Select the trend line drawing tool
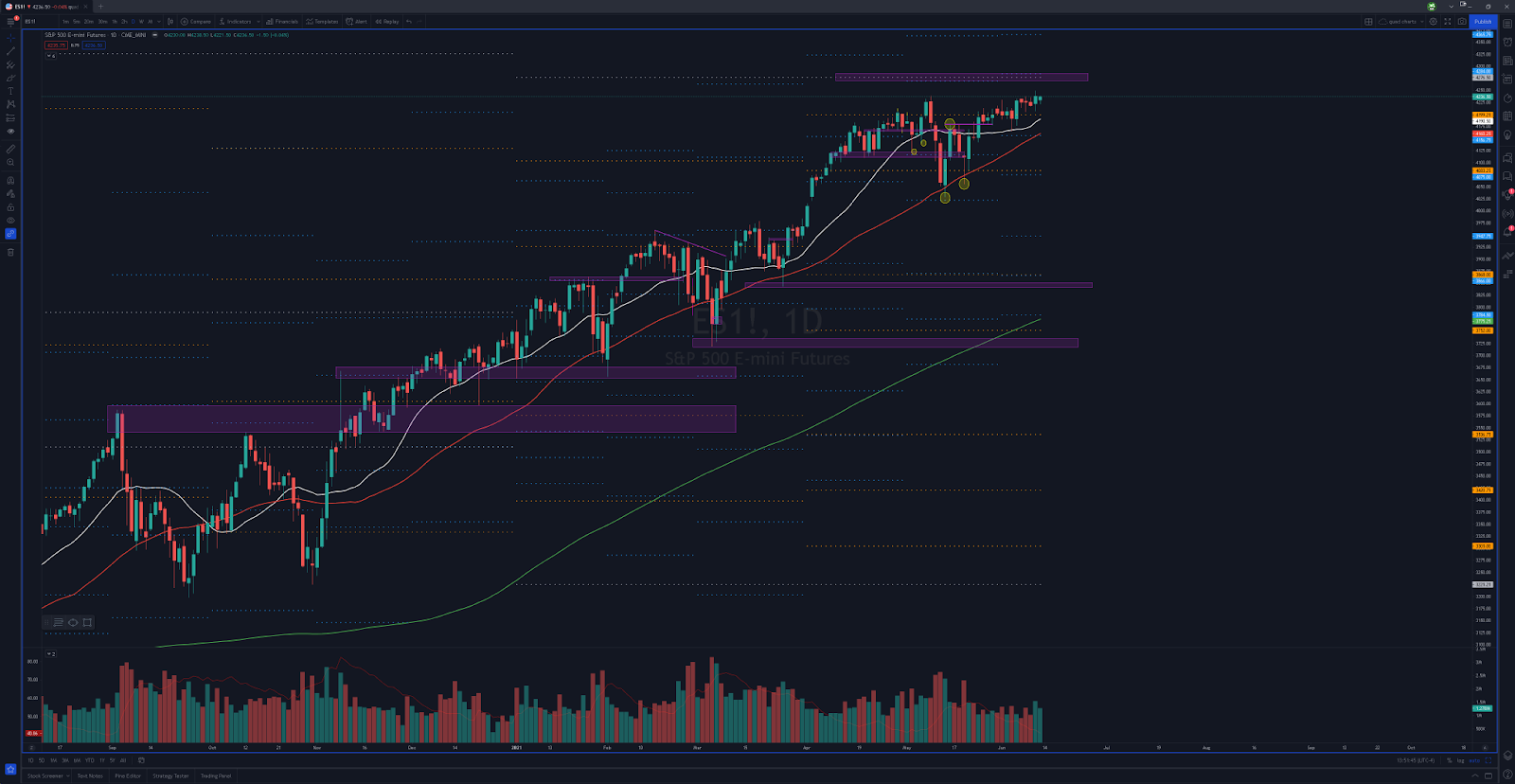Image resolution: width=1515 pixels, height=784 pixels. [10, 51]
